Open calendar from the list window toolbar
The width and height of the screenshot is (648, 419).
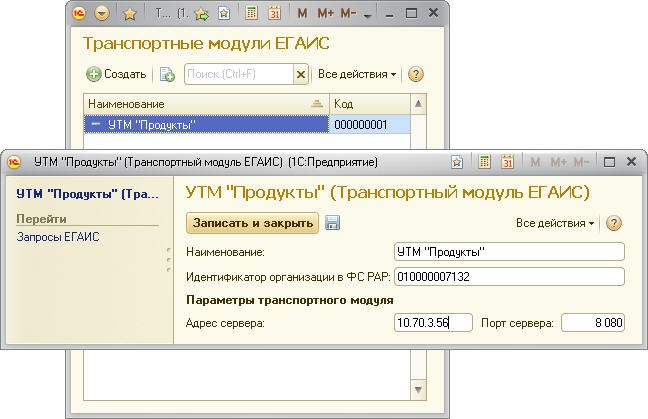[x=274, y=13]
